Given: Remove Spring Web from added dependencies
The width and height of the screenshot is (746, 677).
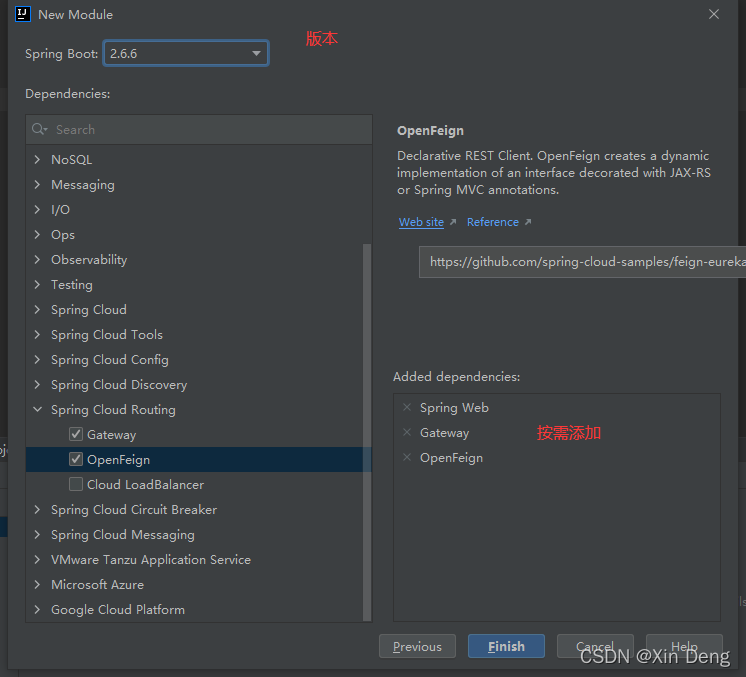Looking at the screenshot, I should click(407, 407).
